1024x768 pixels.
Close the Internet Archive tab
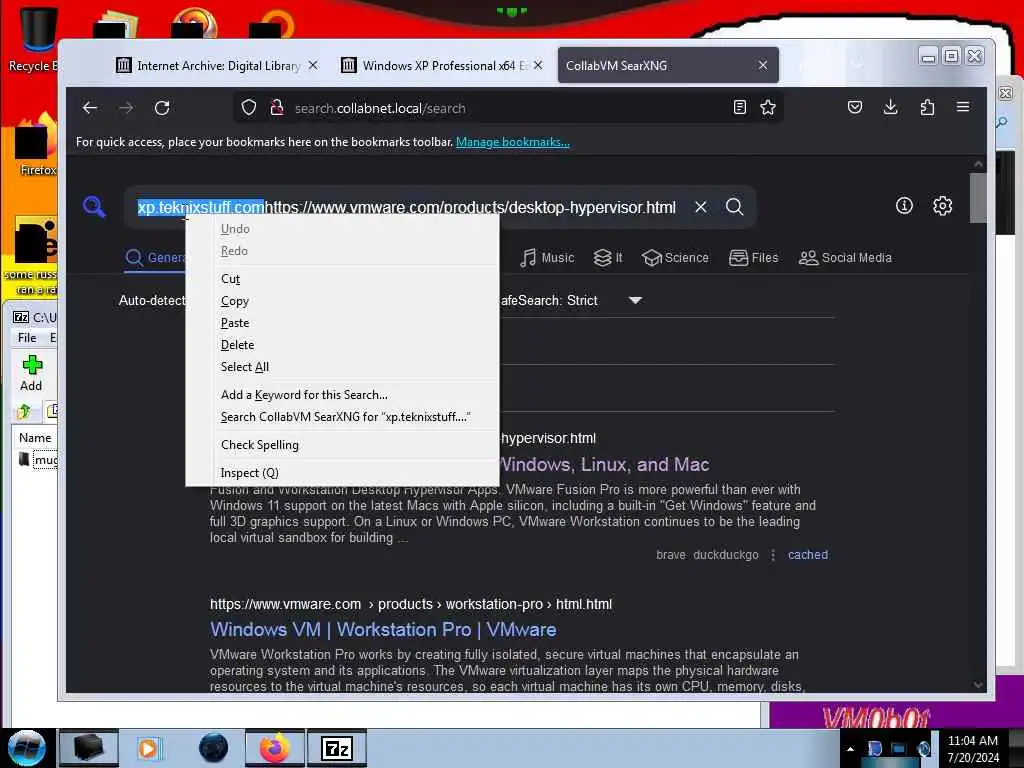coord(313,65)
